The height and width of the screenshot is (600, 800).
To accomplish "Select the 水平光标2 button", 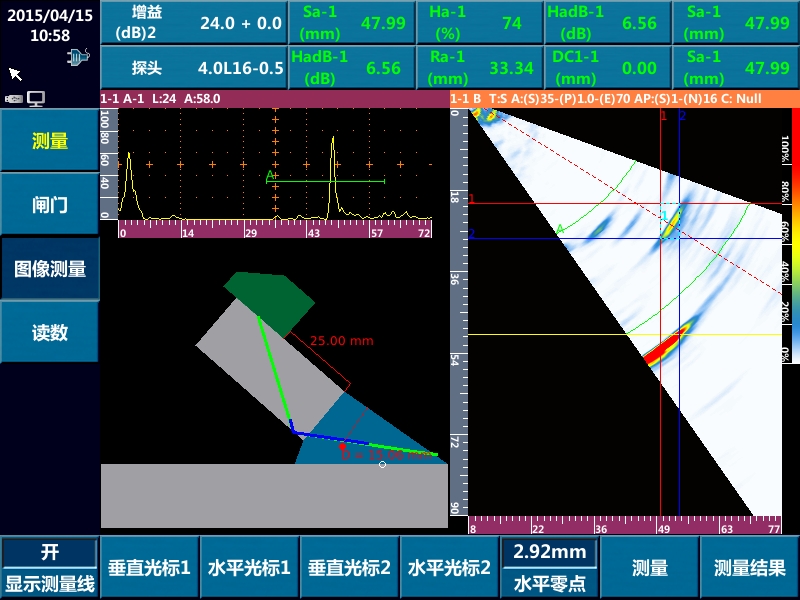I will 449,567.
